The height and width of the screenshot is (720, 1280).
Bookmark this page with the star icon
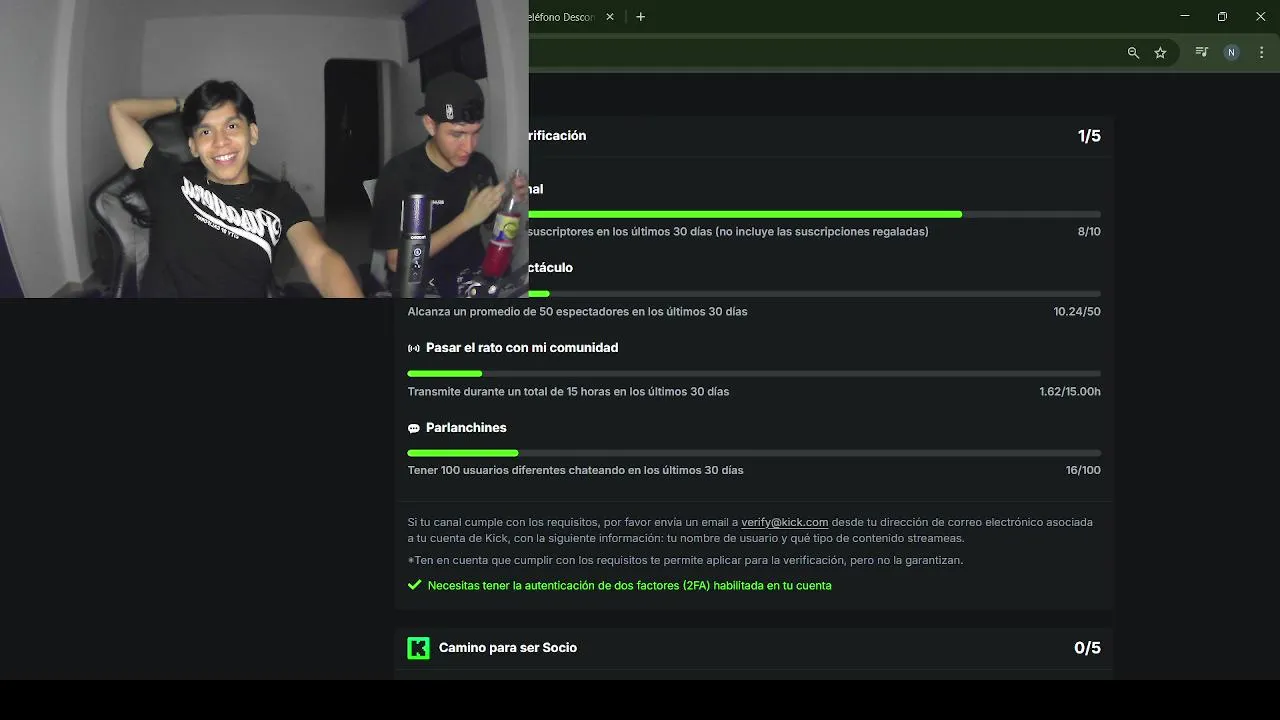coord(1160,52)
